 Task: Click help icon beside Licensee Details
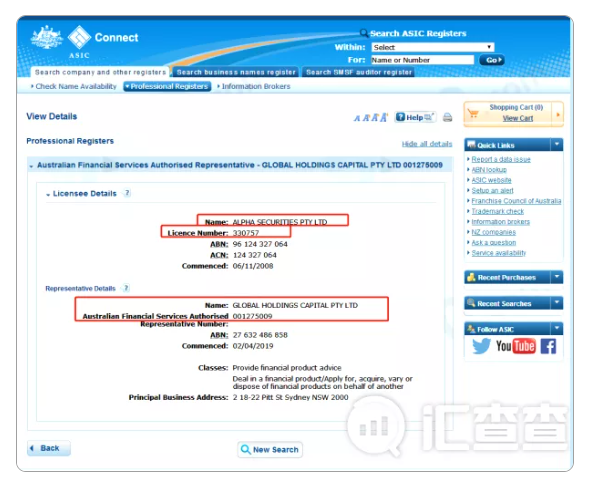(127, 193)
